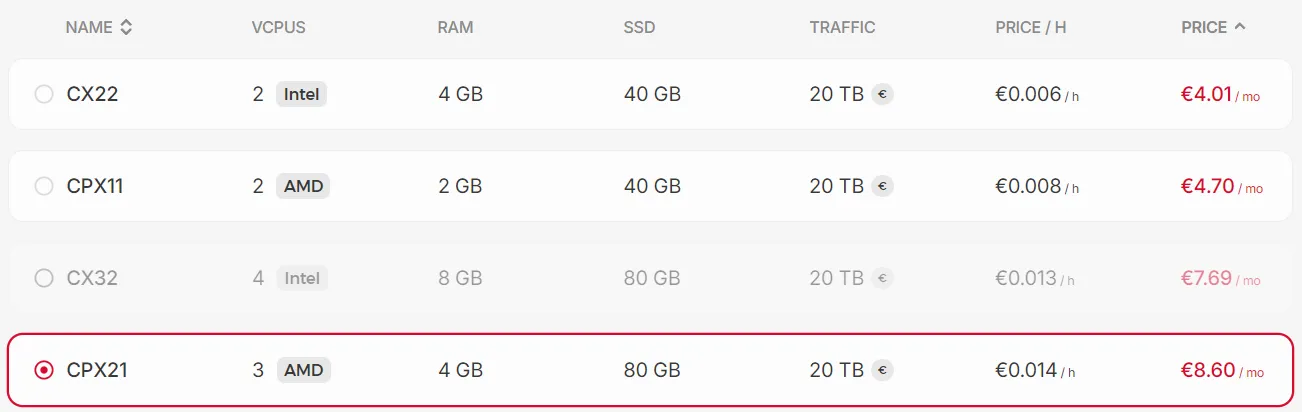This screenshot has height=412, width=1302.
Task: Click the euro traffic icon for CPX21
Action: point(881,370)
